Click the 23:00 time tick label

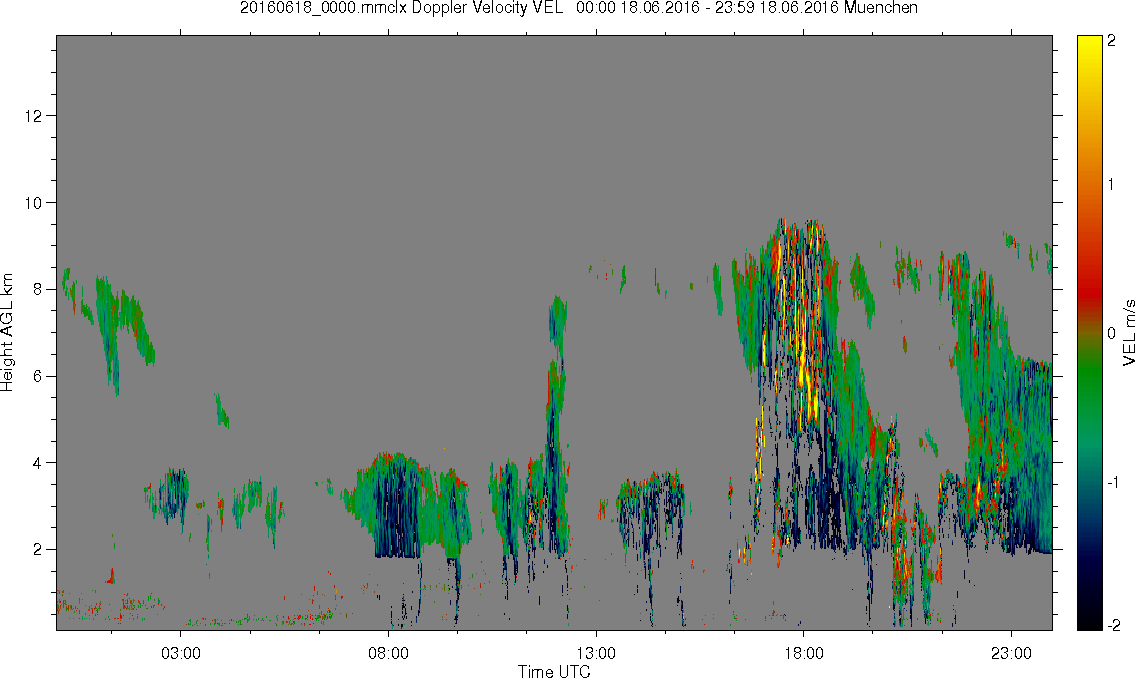1011,653
